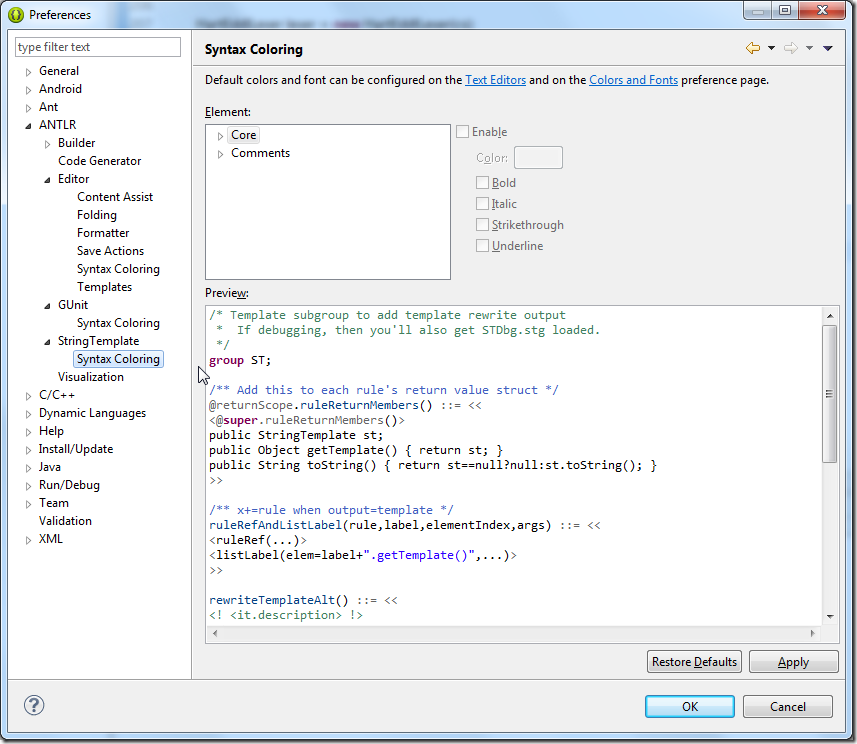Open the Text Editors link

click(495, 80)
